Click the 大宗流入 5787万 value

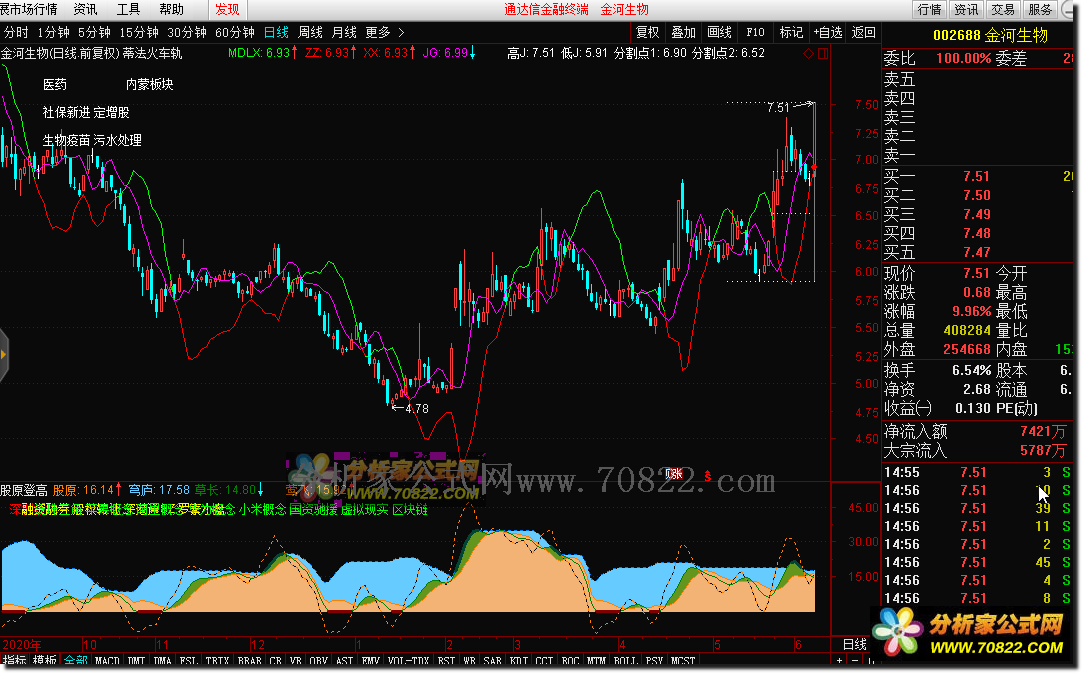pos(1043,451)
